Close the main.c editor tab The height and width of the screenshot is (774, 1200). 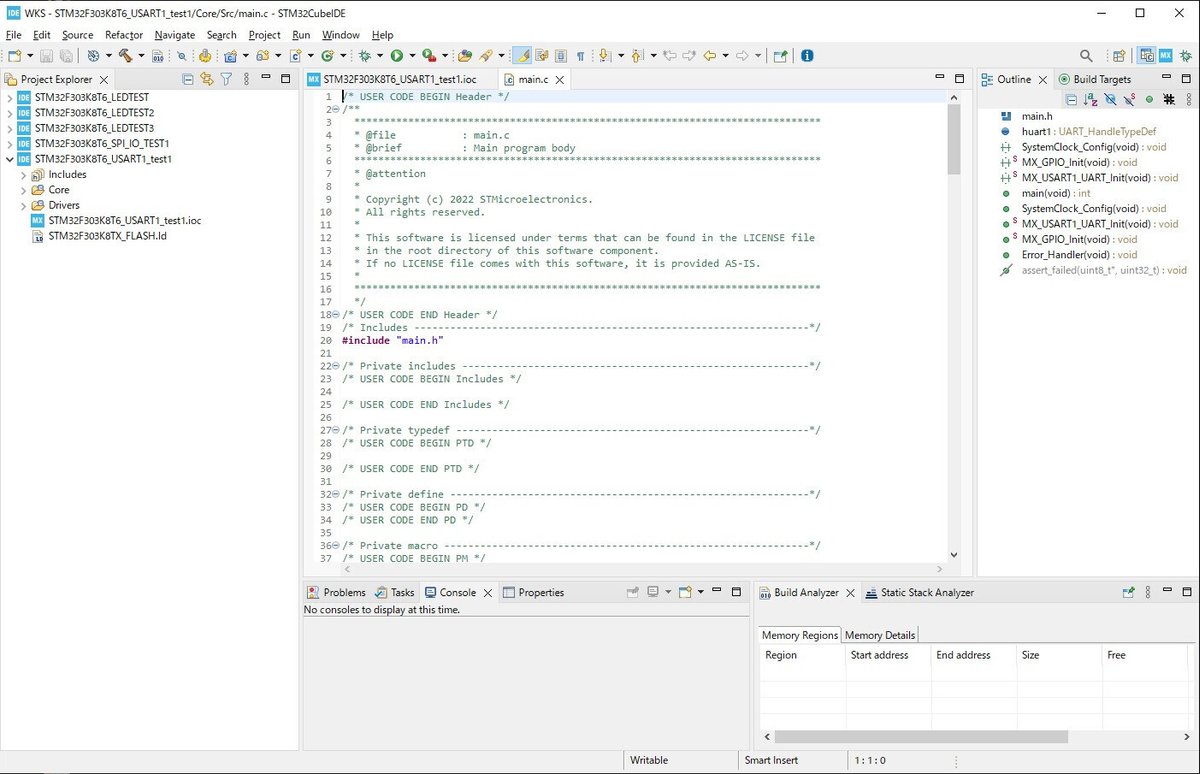pyautogui.click(x=559, y=79)
